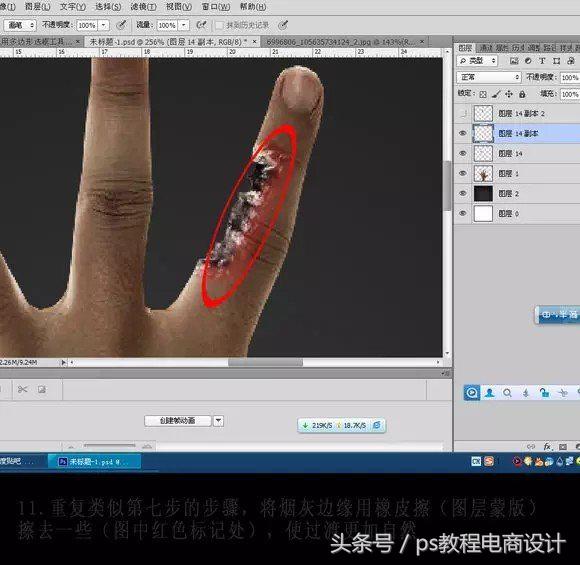The height and width of the screenshot is (565, 580).
Task: Open timeline panel menu icon at top right
Action: tap(446, 373)
